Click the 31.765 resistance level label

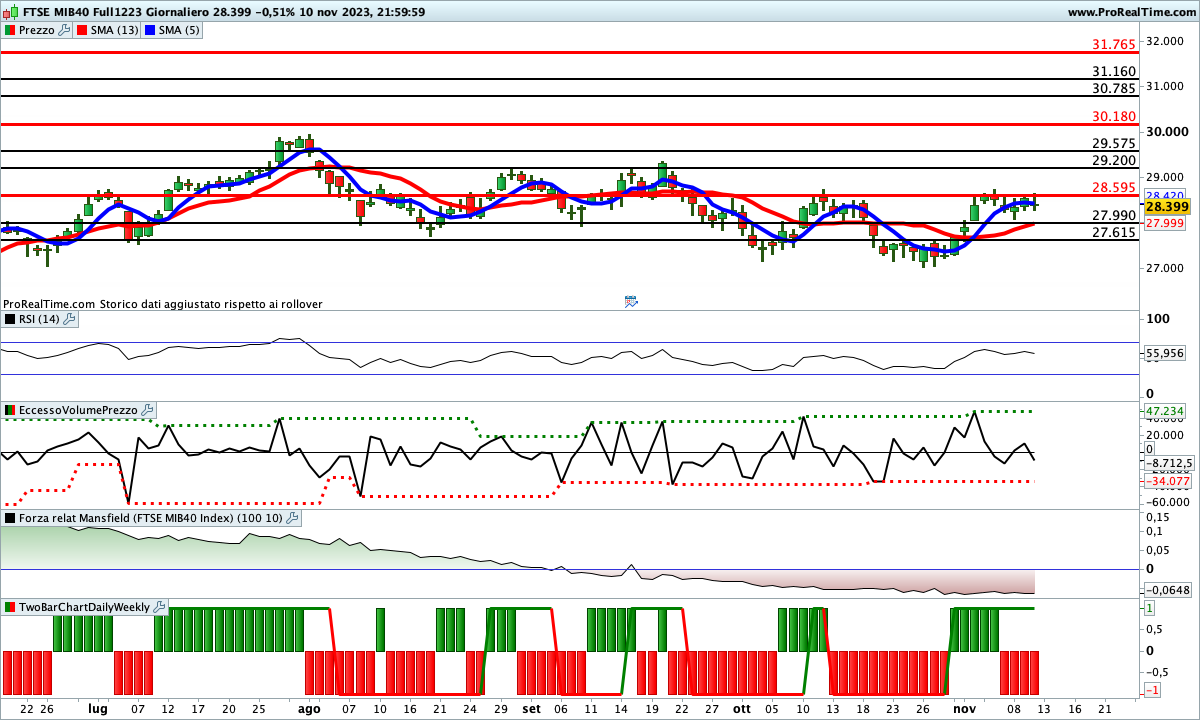point(1114,45)
